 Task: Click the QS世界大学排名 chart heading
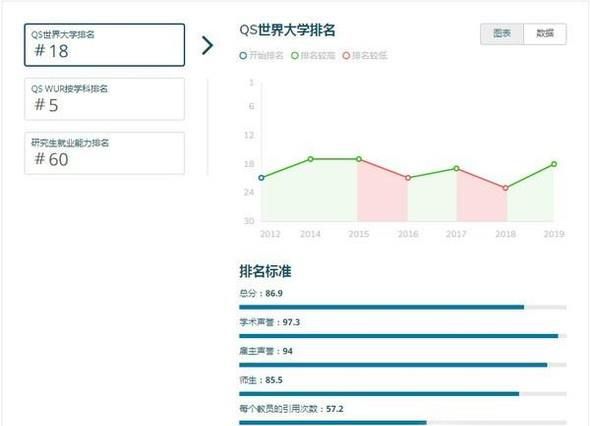[x=287, y=30]
